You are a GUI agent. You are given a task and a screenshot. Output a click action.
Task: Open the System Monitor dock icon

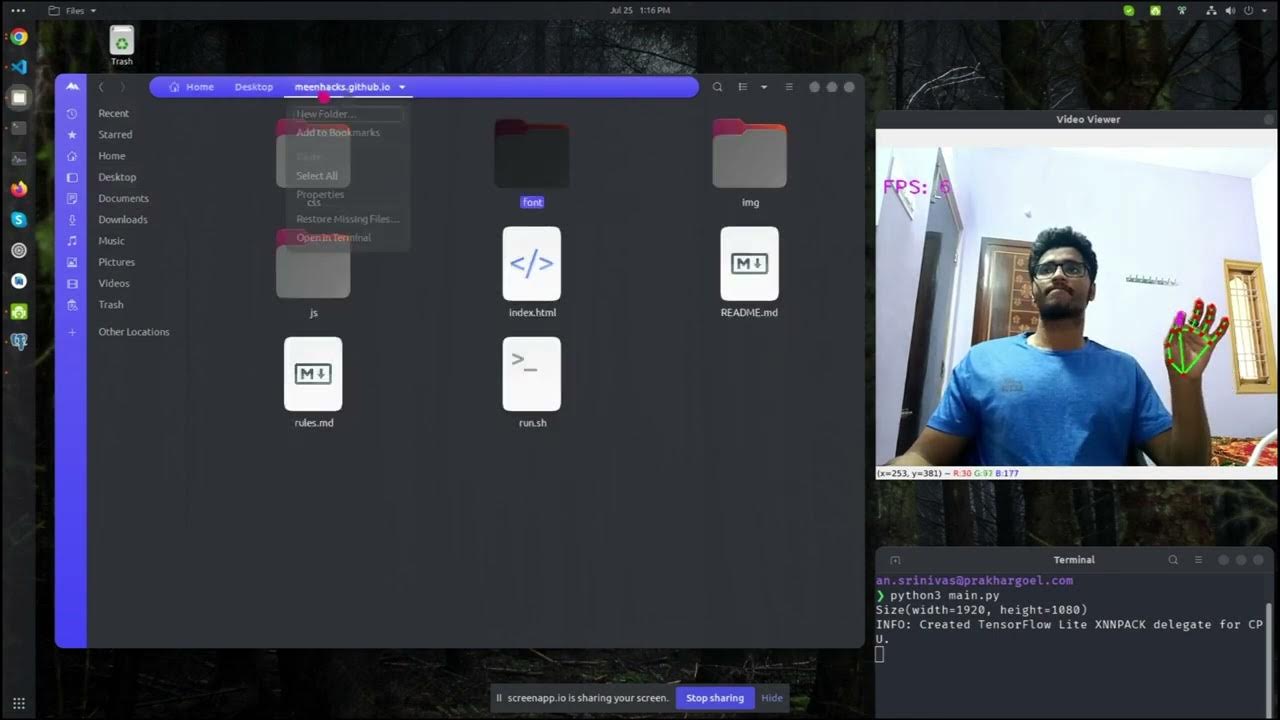pos(18,159)
